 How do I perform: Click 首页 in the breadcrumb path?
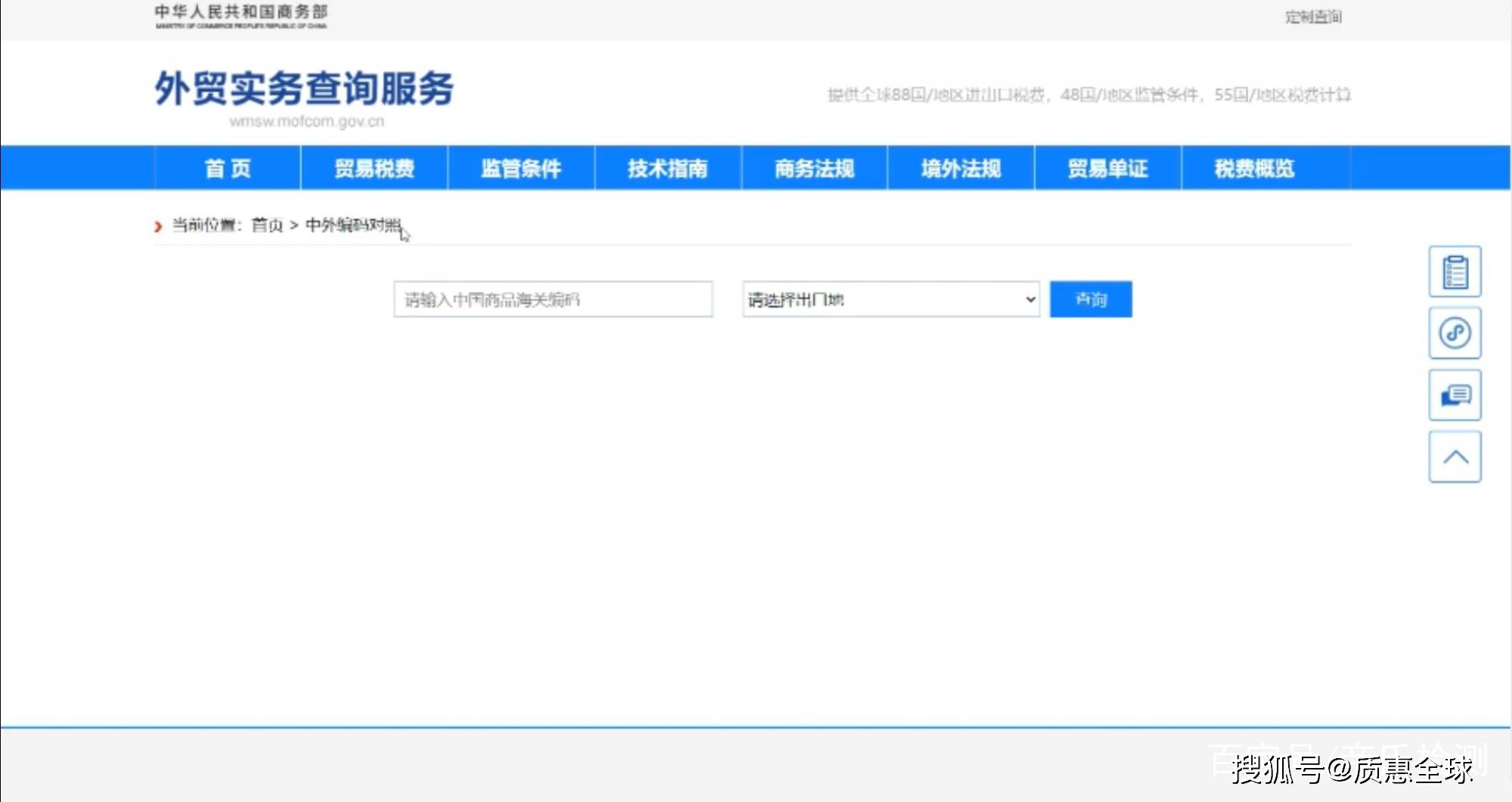[x=267, y=225]
